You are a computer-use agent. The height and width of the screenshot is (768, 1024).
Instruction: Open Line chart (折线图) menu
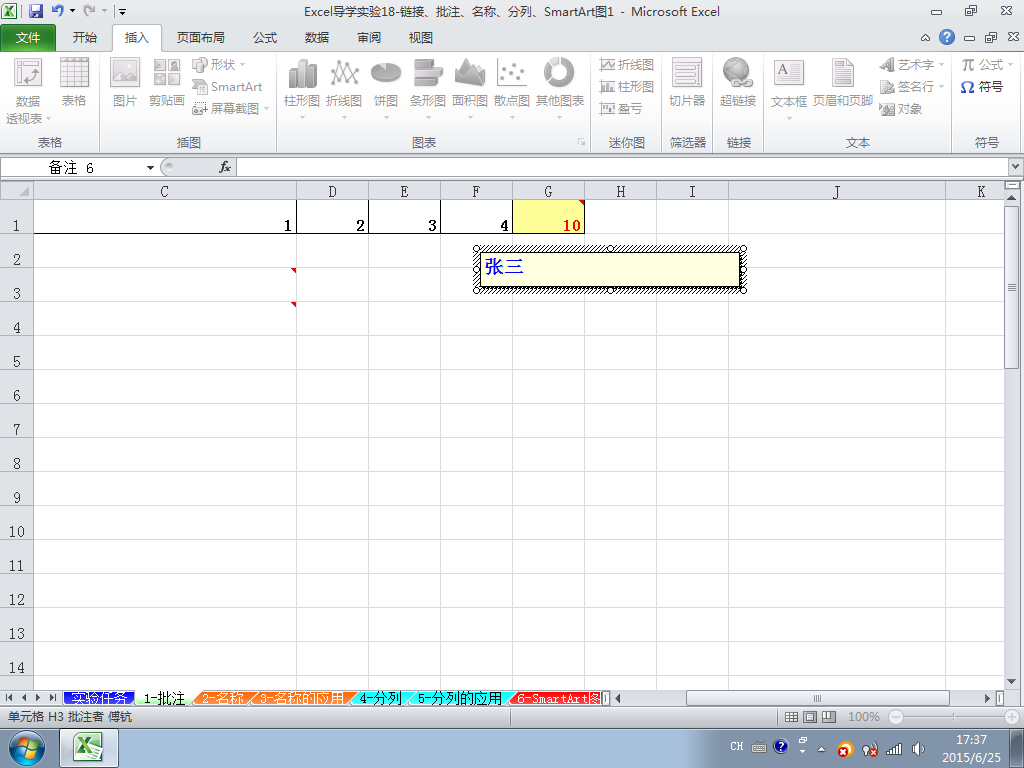point(344,89)
